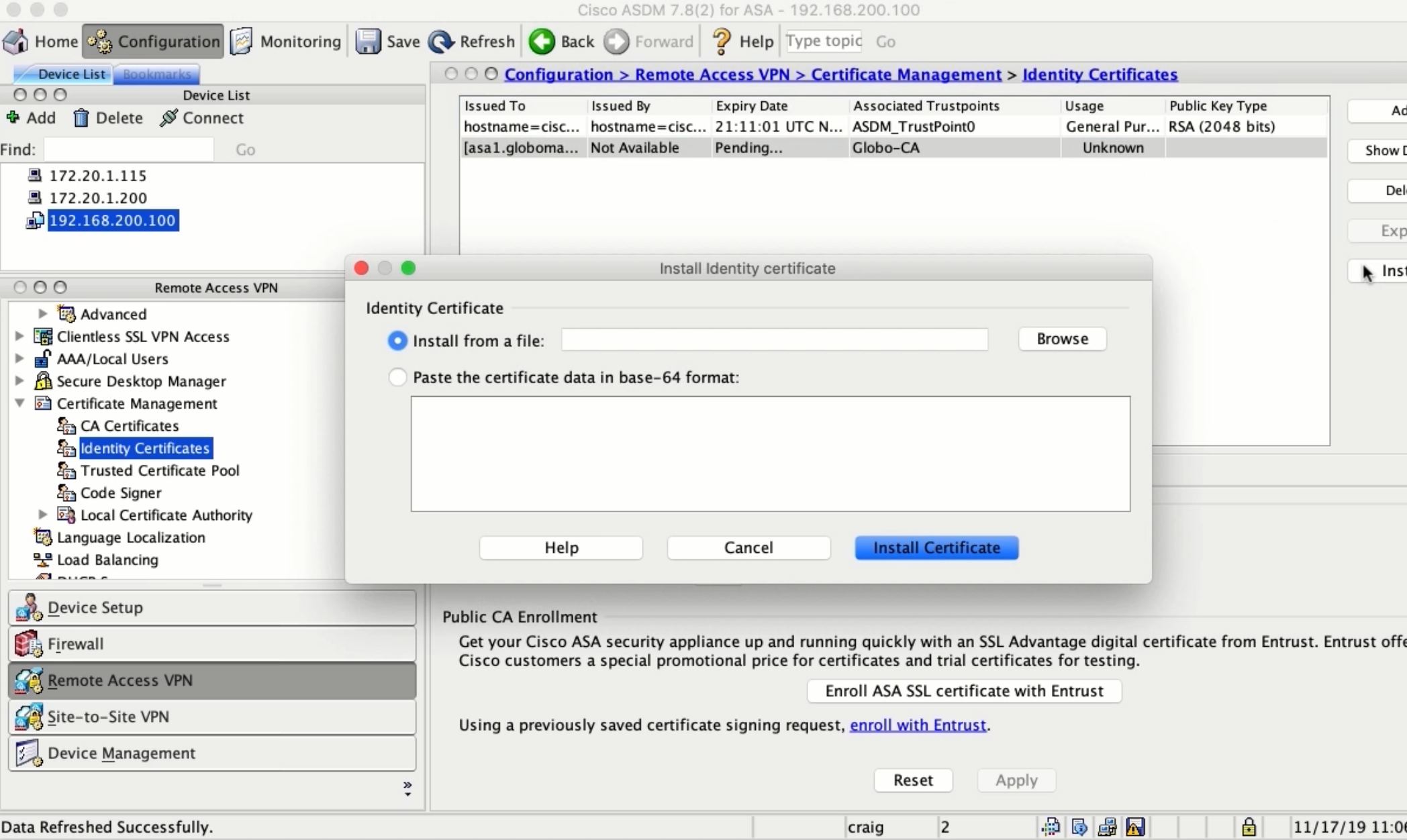The height and width of the screenshot is (840, 1407).
Task: Open the Remote Access VPN section
Action: (212, 680)
